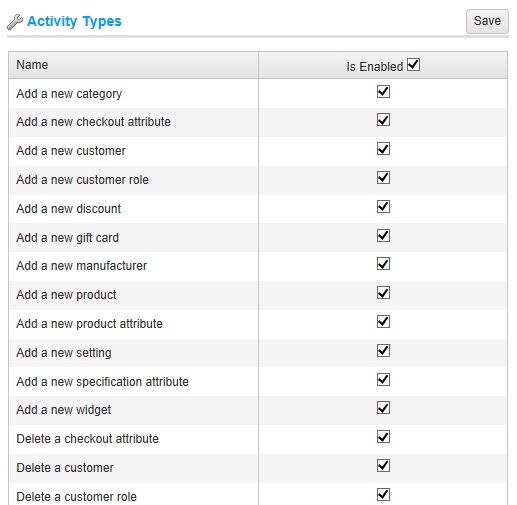Disable Add a new specification attribute

pos(383,380)
